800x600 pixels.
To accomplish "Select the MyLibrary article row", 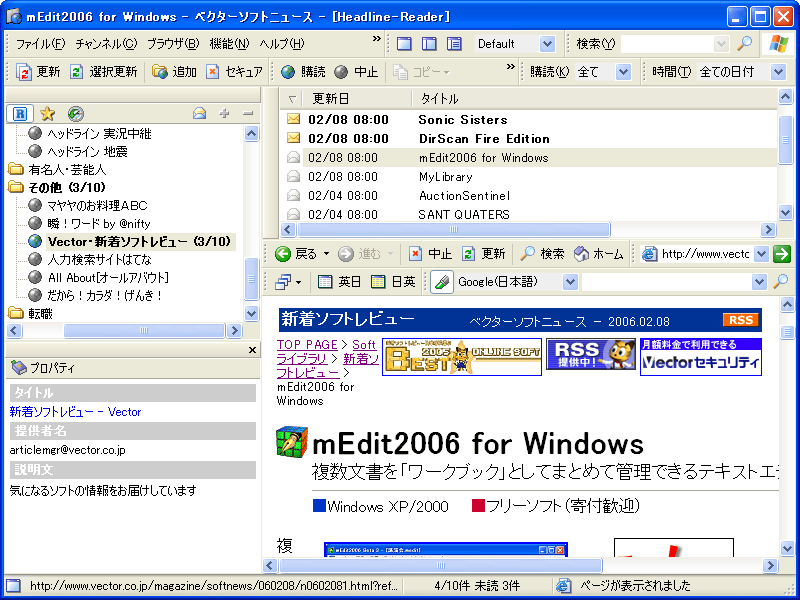I will pyautogui.click(x=528, y=177).
